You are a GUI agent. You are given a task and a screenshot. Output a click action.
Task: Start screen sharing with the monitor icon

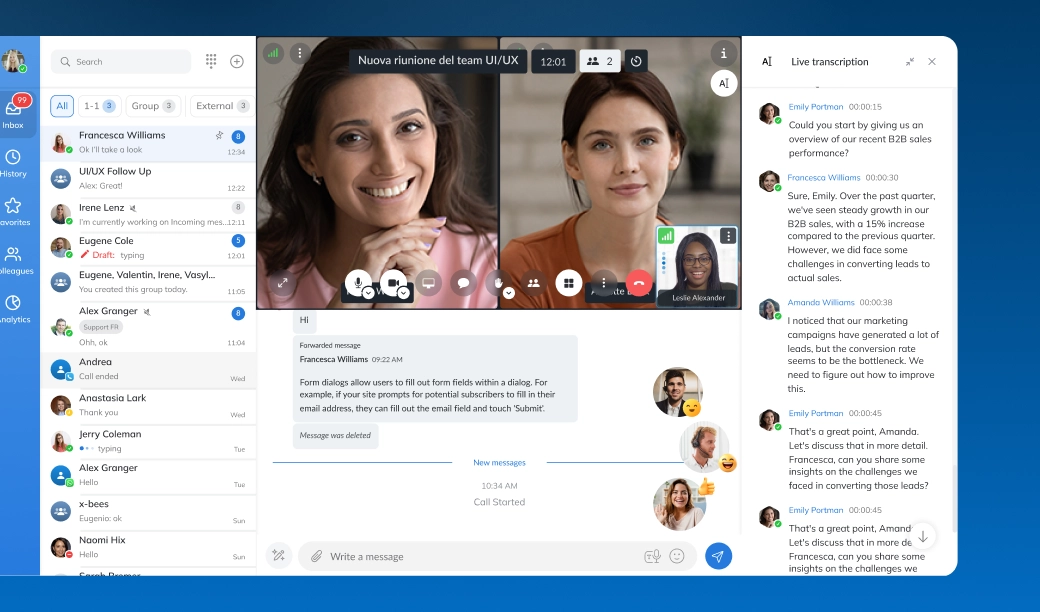tap(428, 283)
